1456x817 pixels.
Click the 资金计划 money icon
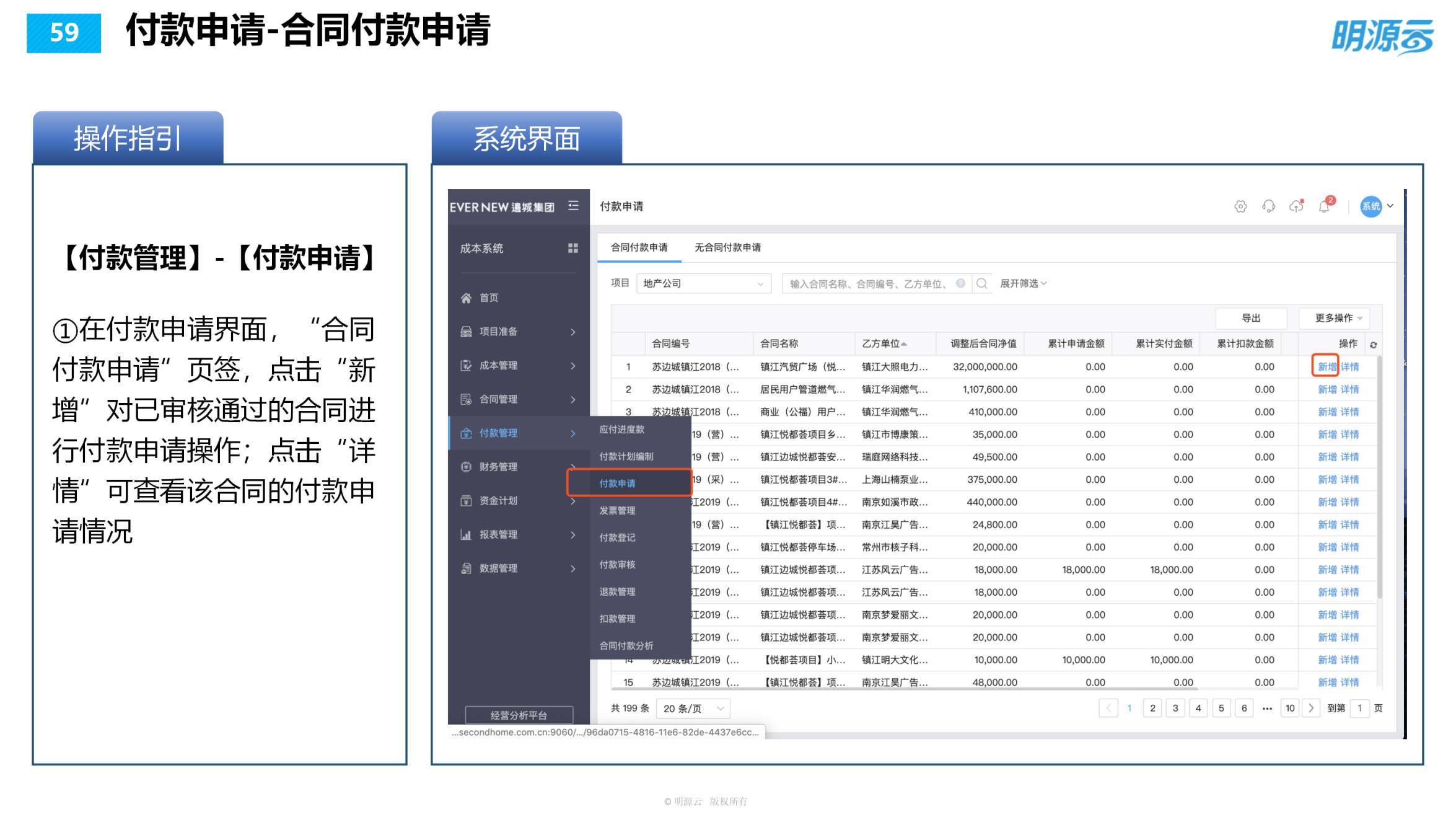click(x=466, y=501)
